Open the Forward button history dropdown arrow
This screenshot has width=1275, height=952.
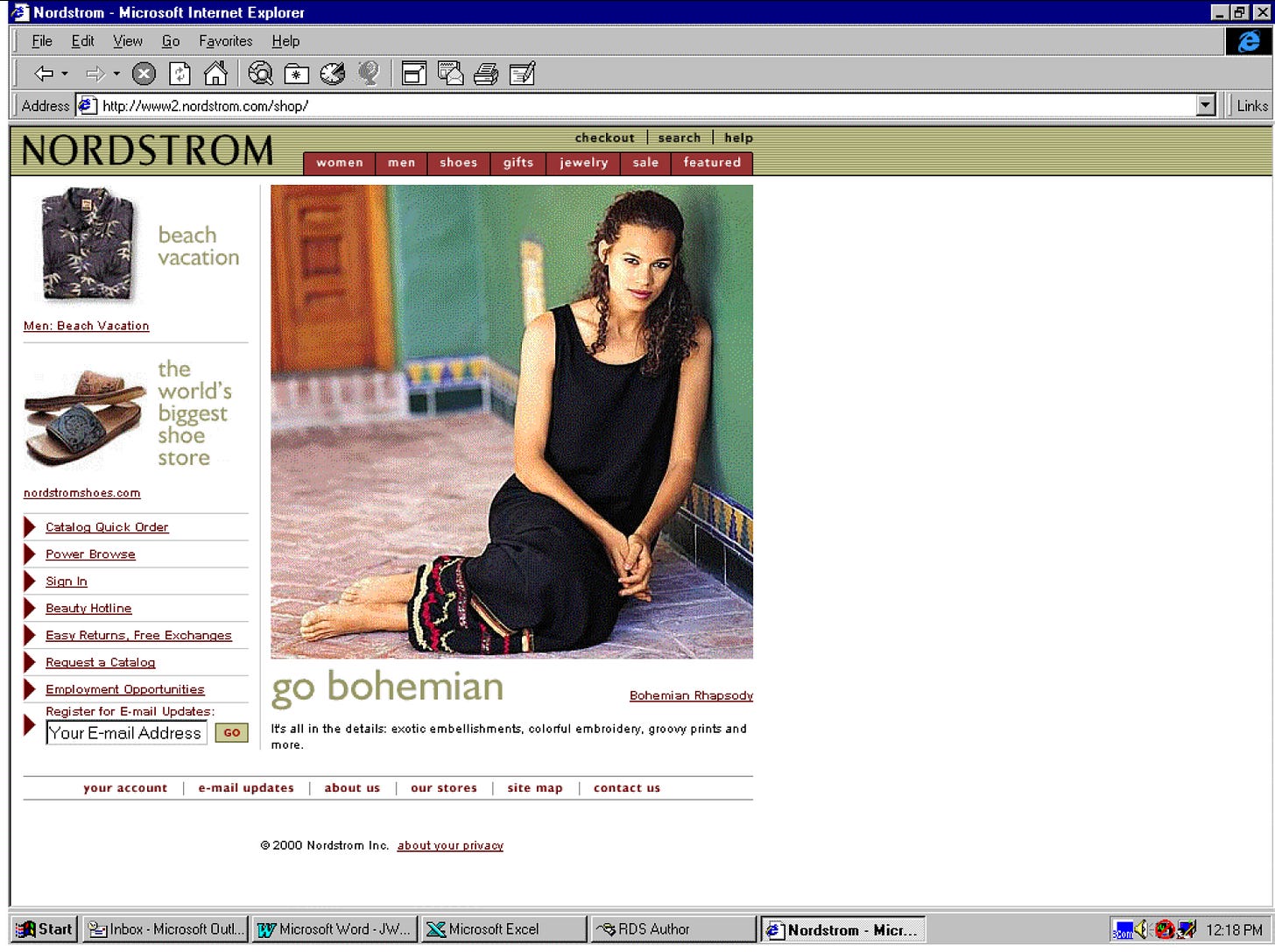116,74
